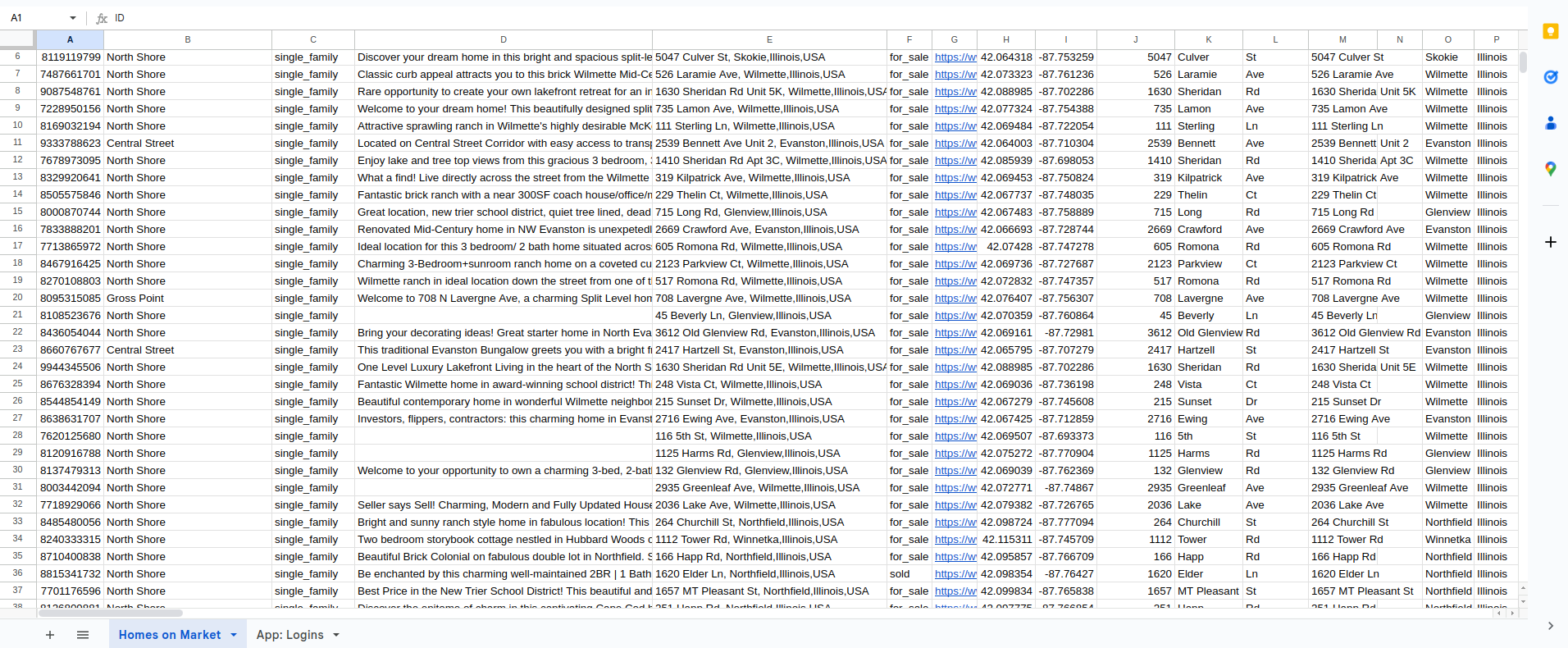Viewport: 1568px width, 648px height.
Task: Open Contacts from the side panel
Action: click(1550, 123)
